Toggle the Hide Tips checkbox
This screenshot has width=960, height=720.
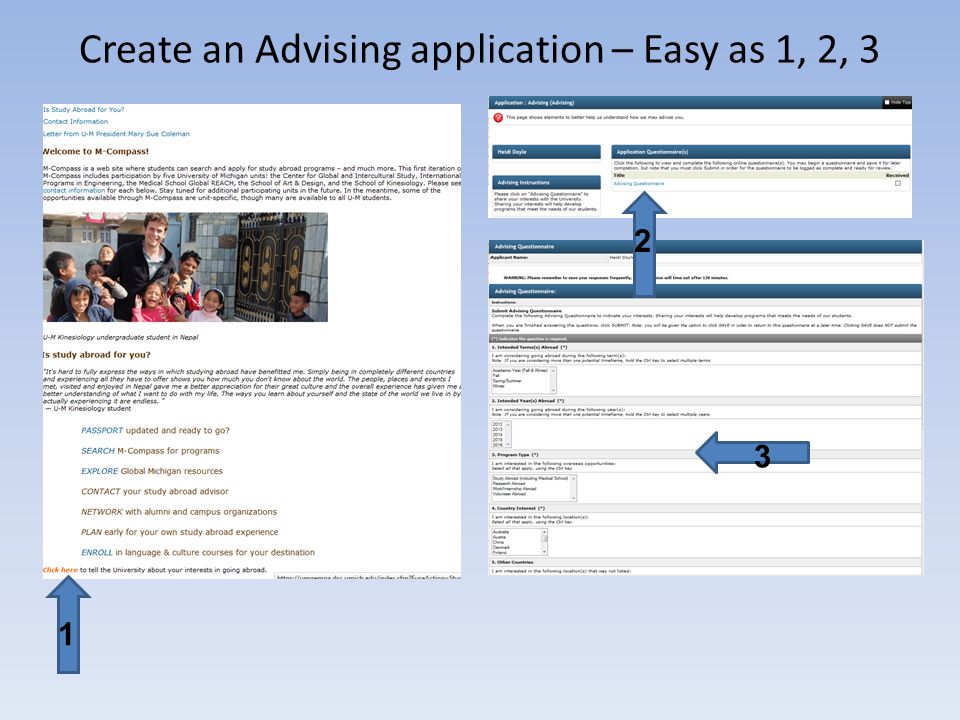point(887,102)
